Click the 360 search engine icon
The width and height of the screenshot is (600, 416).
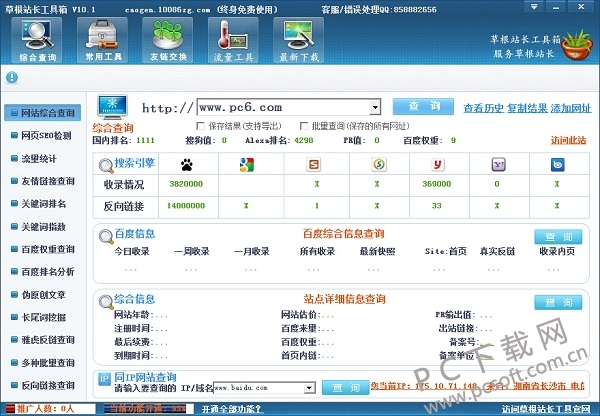379,165
